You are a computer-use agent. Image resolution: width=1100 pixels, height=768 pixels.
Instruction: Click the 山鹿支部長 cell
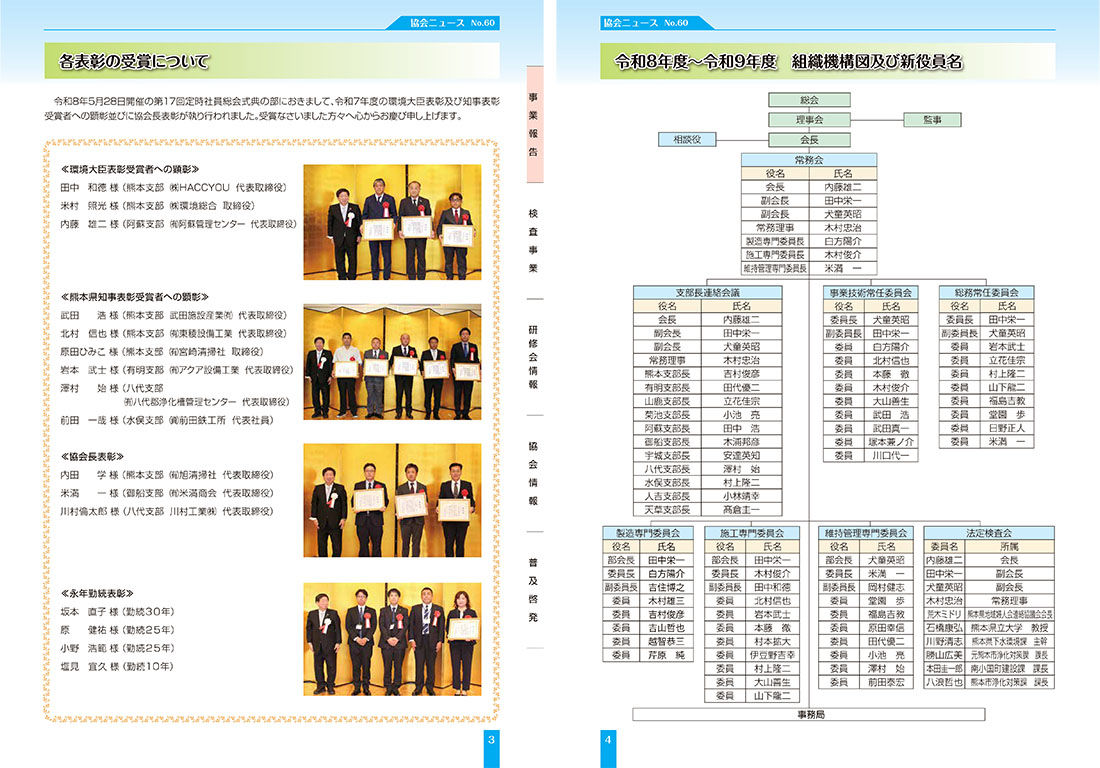point(667,401)
